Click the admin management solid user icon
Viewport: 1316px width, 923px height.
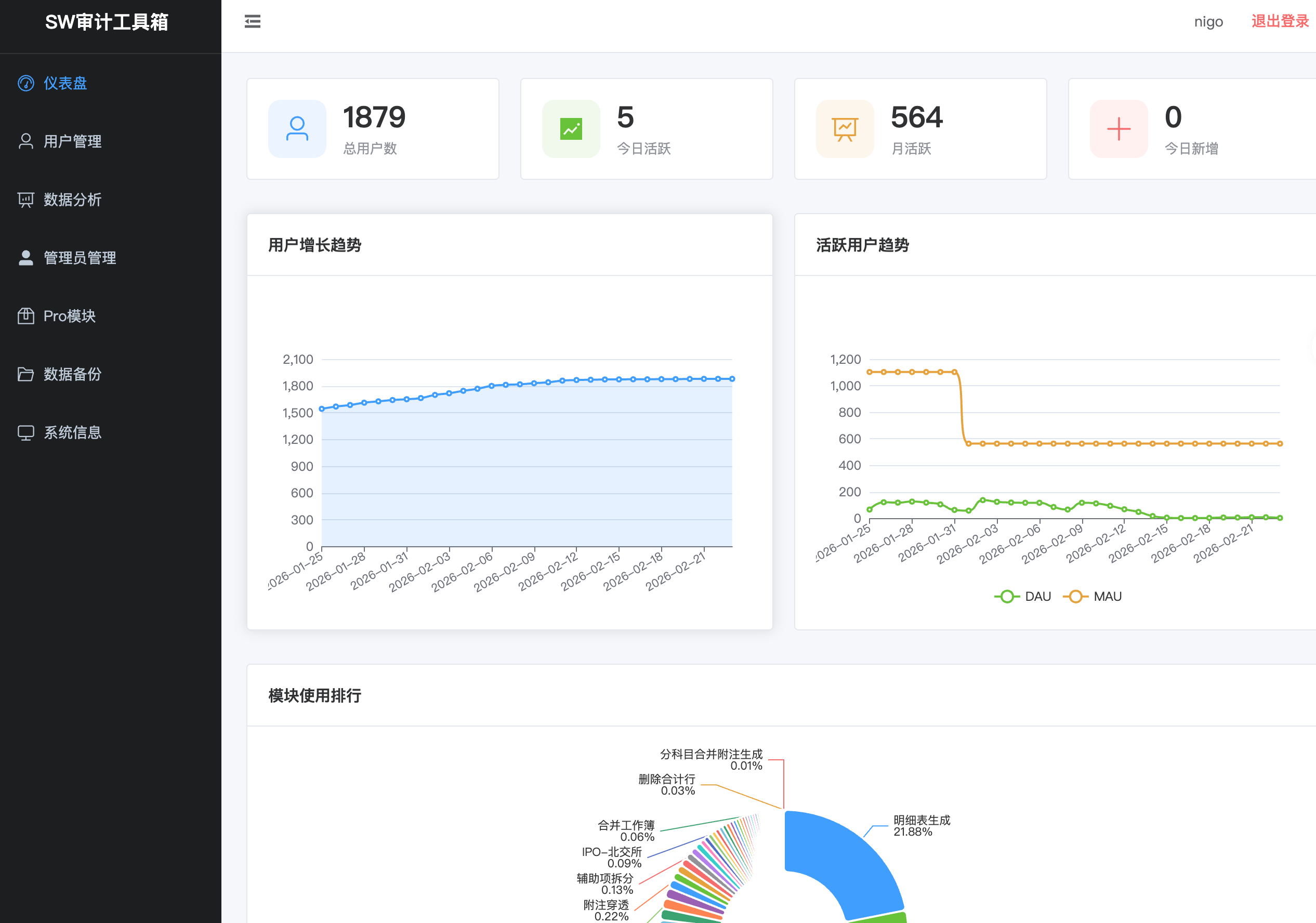pyautogui.click(x=26, y=258)
